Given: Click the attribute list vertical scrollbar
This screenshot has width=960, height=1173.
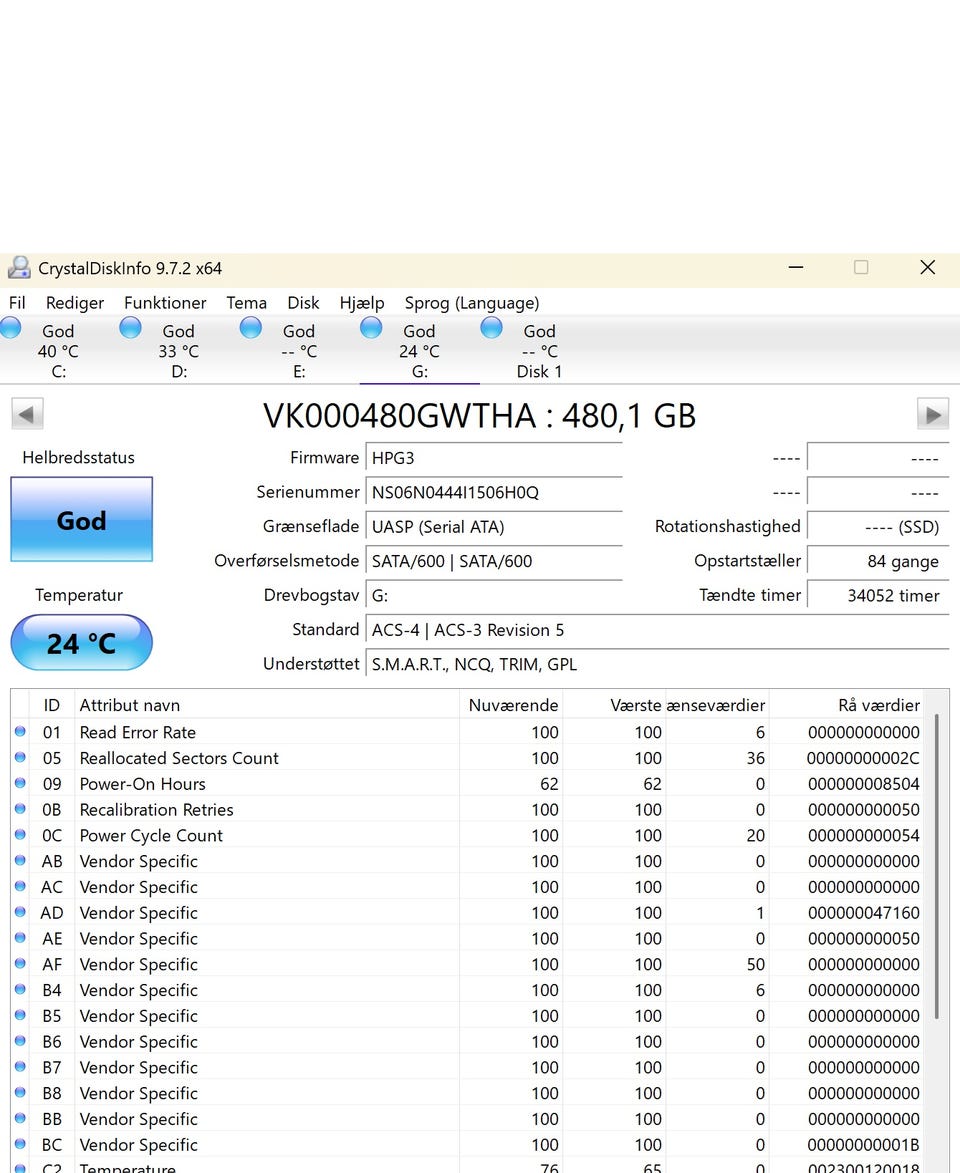Looking at the screenshot, I should [936, 865].
